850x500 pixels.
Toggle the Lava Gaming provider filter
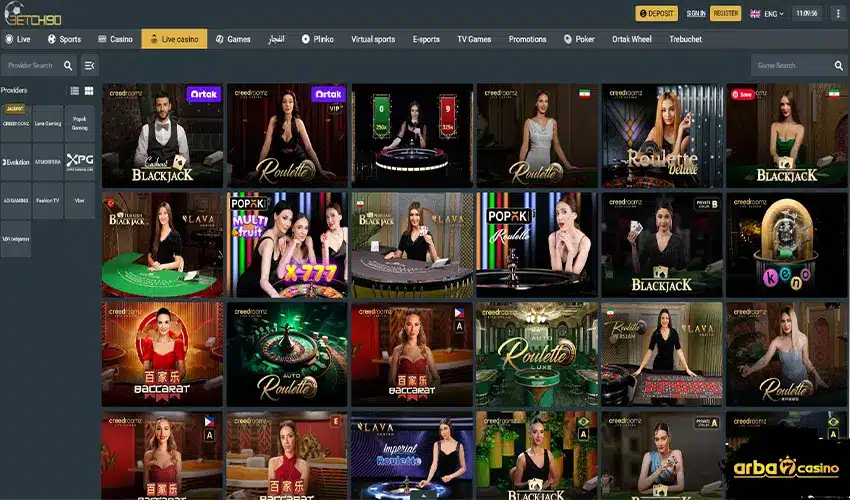pos(47,123)
